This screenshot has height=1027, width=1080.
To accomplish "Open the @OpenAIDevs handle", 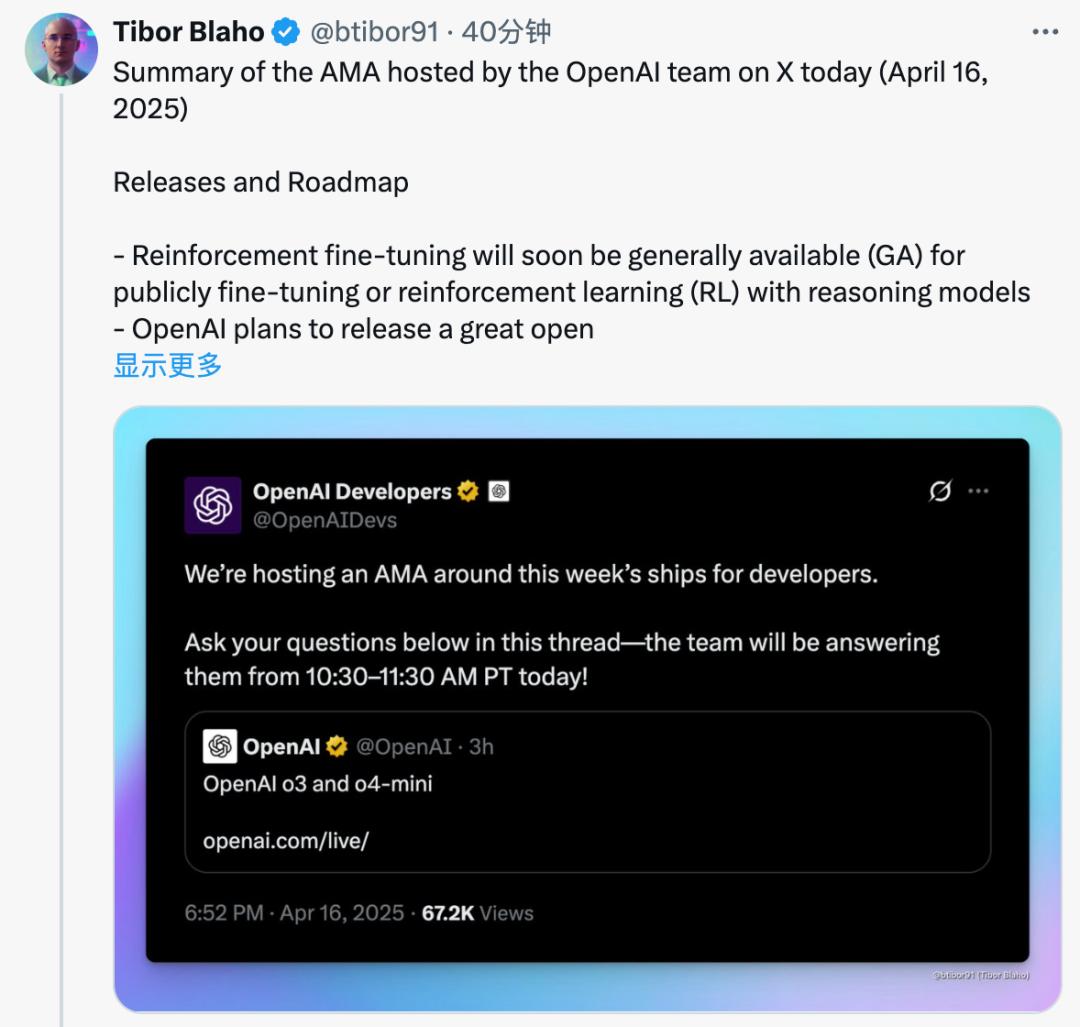I will (x=325, y=520).
